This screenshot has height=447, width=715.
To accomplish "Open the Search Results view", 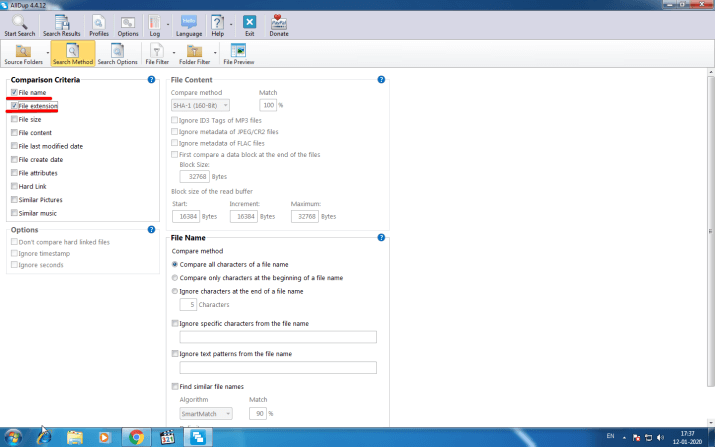I will click(x=62, y=24).
